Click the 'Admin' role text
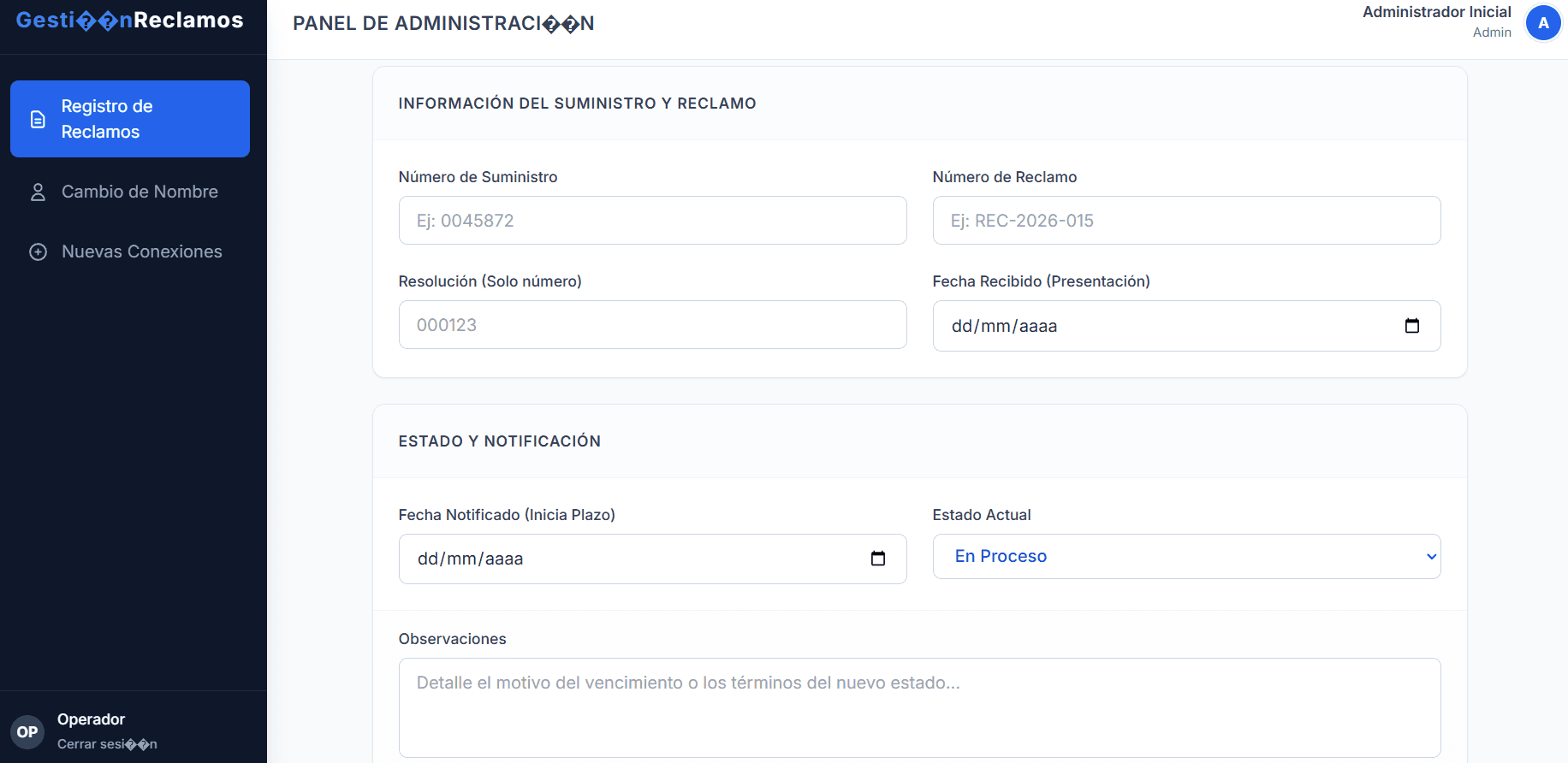 (1492, 33)
